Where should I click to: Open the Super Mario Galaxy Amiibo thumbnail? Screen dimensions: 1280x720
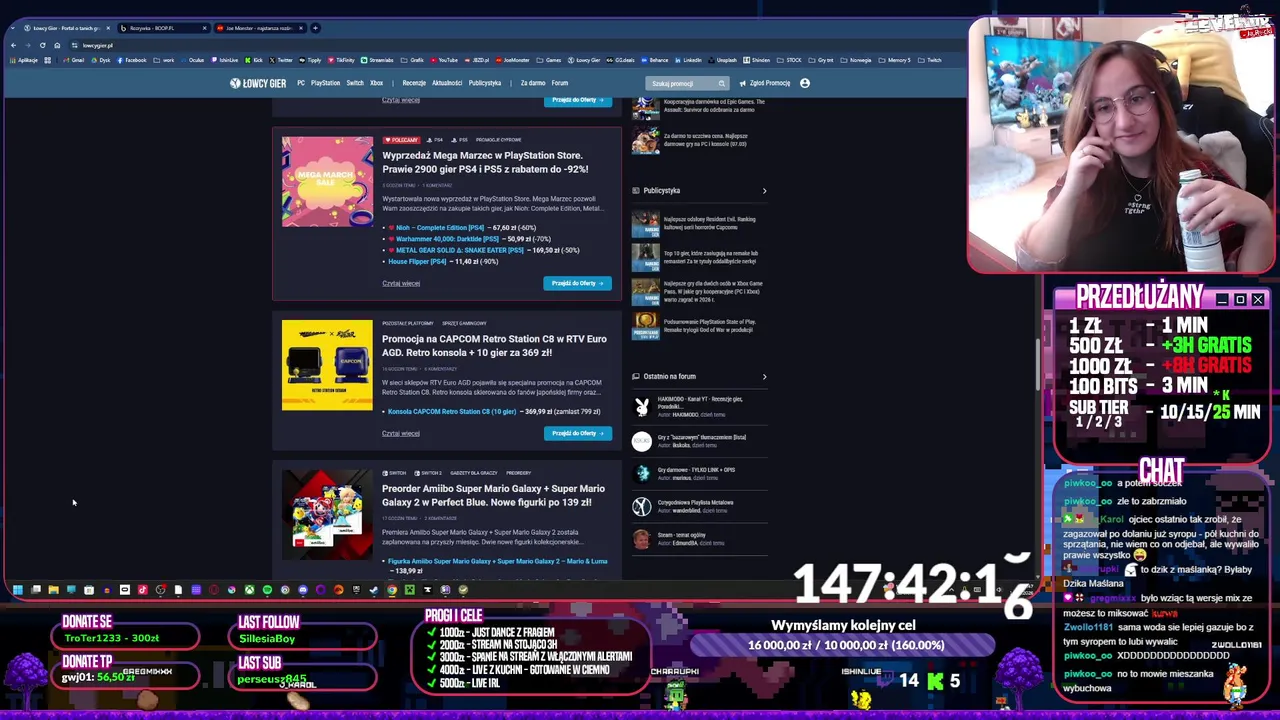click(x=327, y=515)
